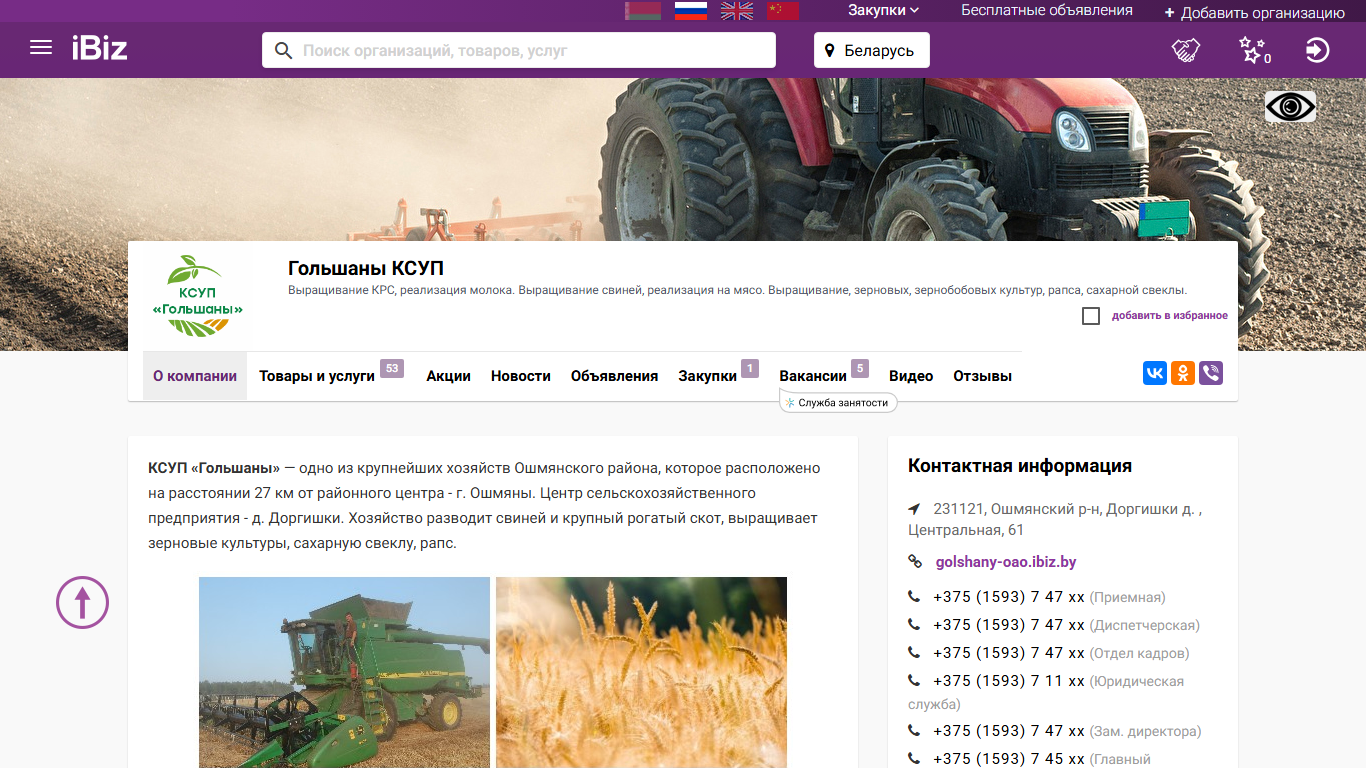Screen dimensions: 1366x768
Task: Click phone icon next to Отдел кадров number
Action: 914,653
